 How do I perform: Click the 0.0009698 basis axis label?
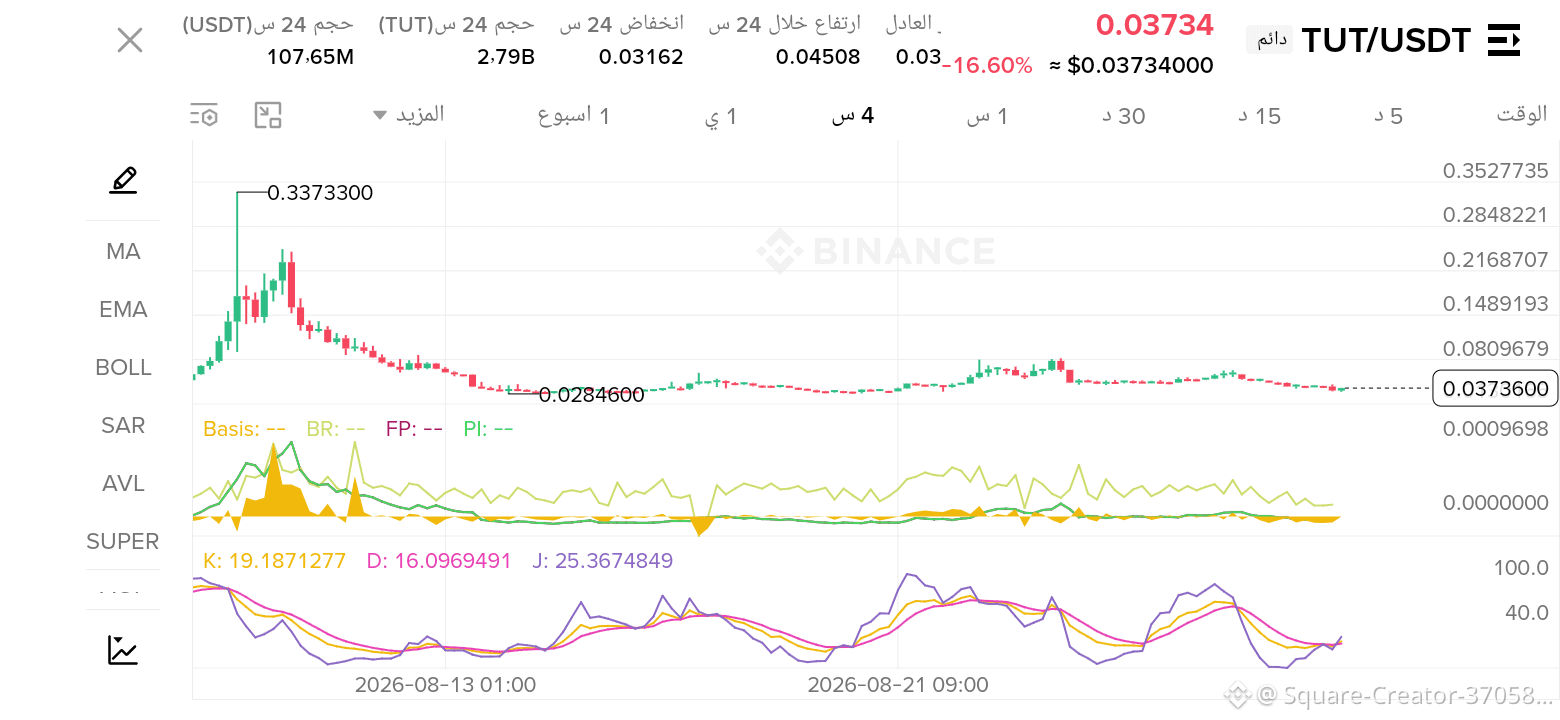click(x=1495, y=429)
